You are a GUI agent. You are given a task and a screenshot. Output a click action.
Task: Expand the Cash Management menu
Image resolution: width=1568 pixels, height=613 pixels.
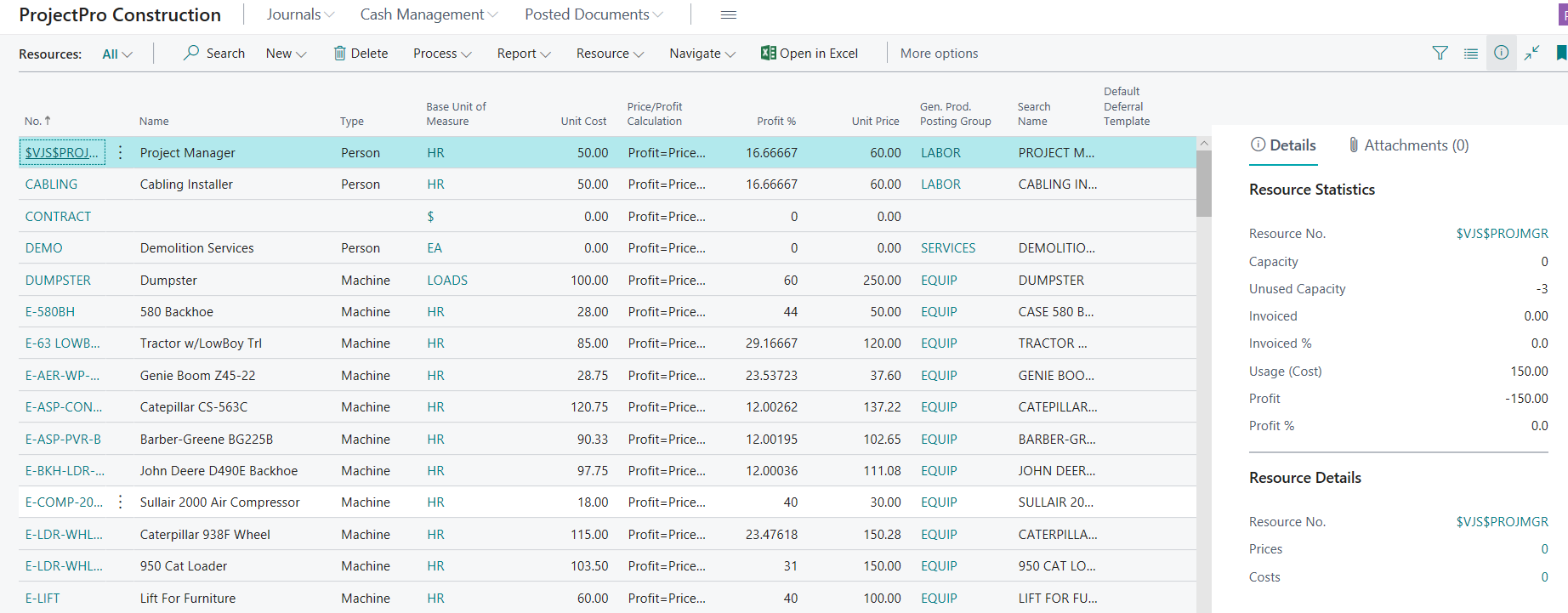(x=429, y=14)
